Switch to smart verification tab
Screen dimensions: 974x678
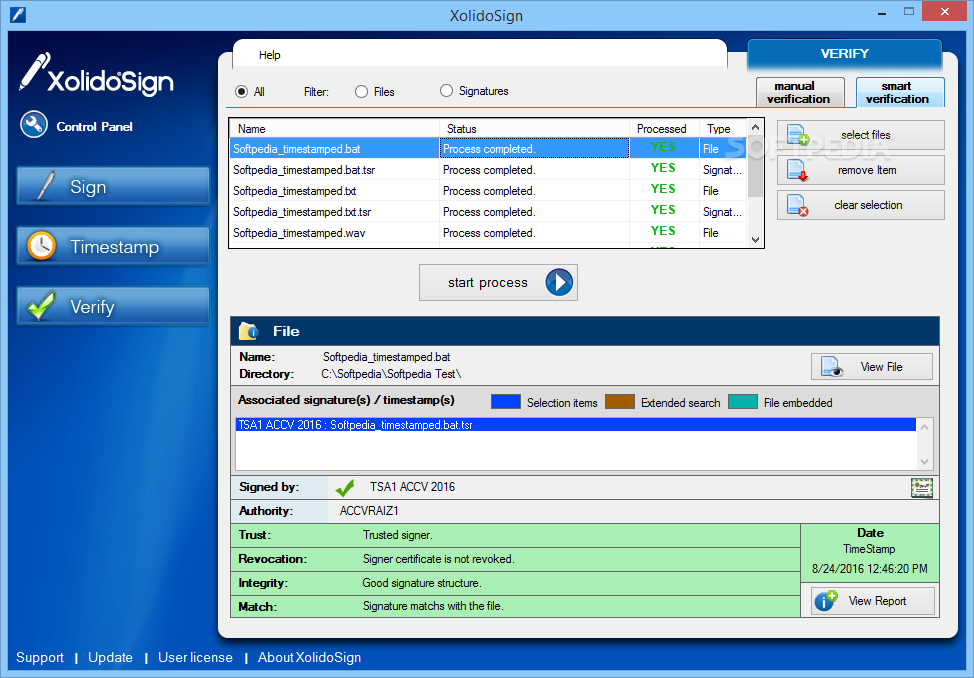point(899,93)
